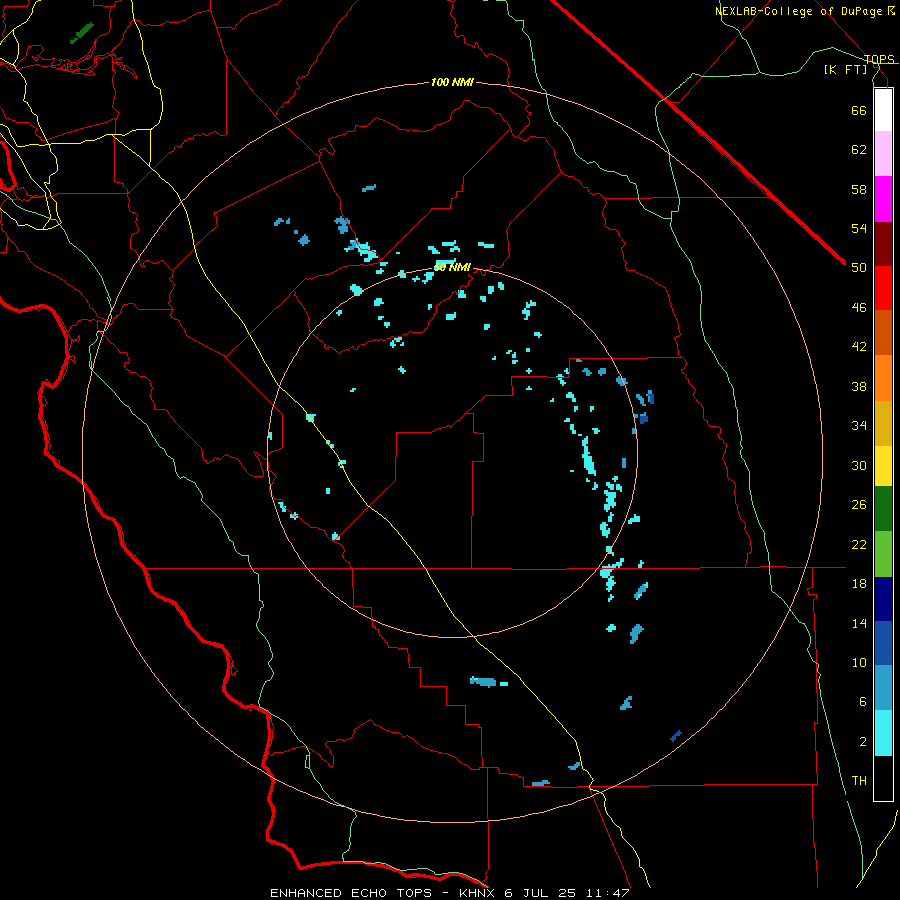Click the [K FT] units label
This screenshot has height=900, width=900.
[x=845, y=69]
